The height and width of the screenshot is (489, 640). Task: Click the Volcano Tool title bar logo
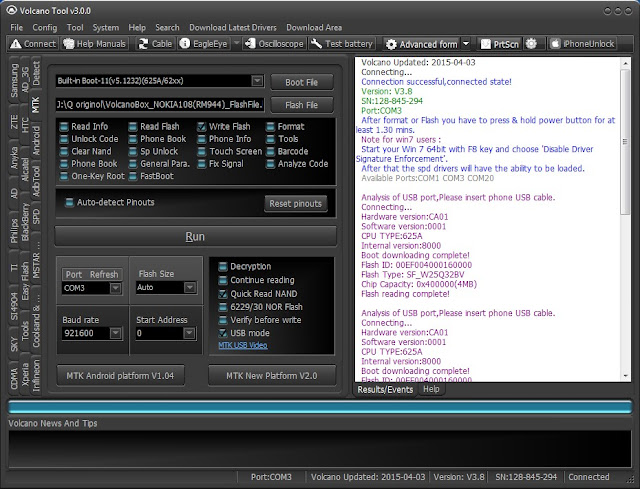point(11,10)
